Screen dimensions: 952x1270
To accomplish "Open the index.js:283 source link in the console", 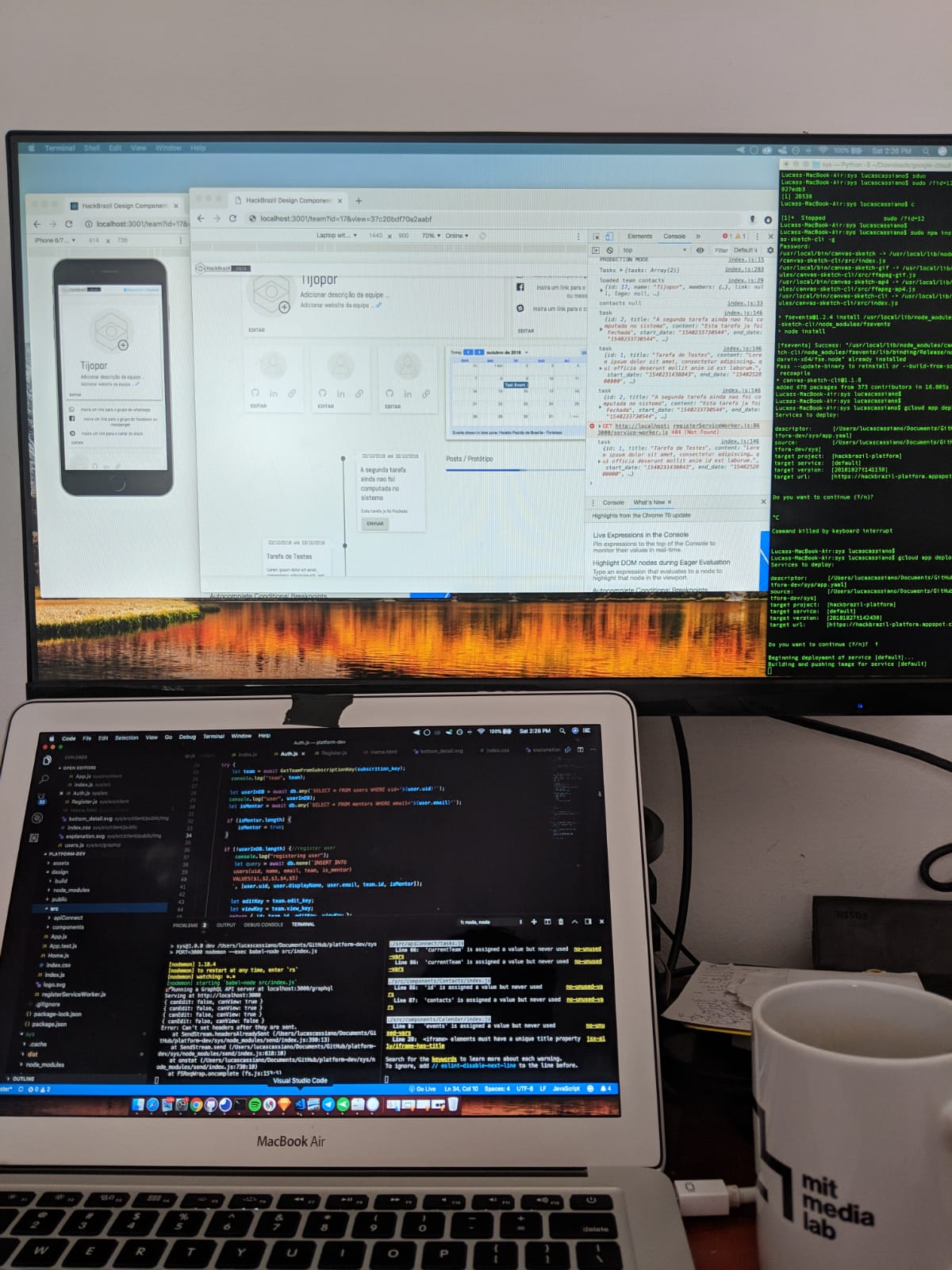I will [744, 269].
